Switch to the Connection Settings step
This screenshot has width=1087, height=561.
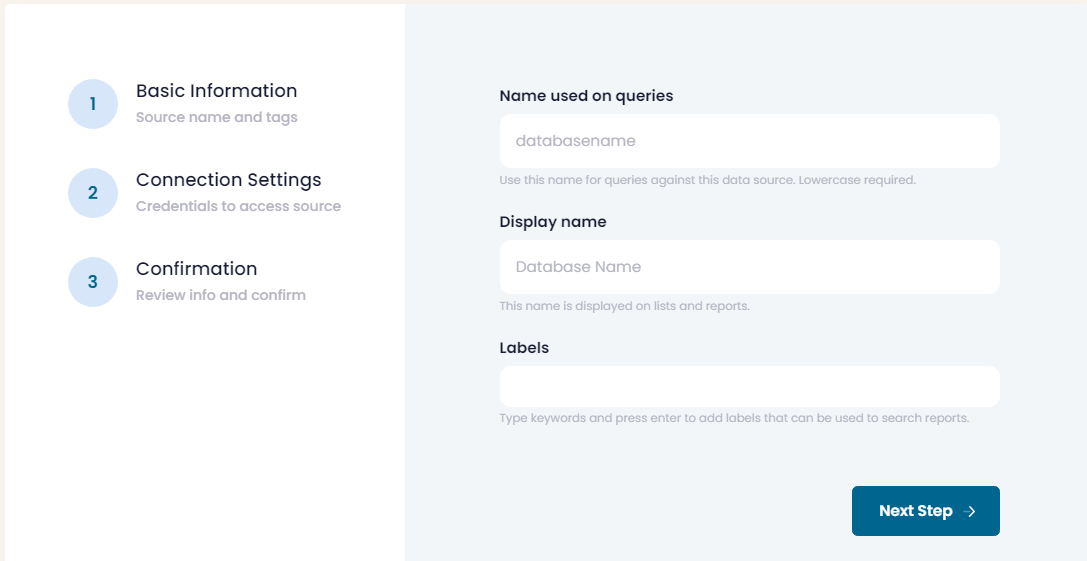coord(228,180)
